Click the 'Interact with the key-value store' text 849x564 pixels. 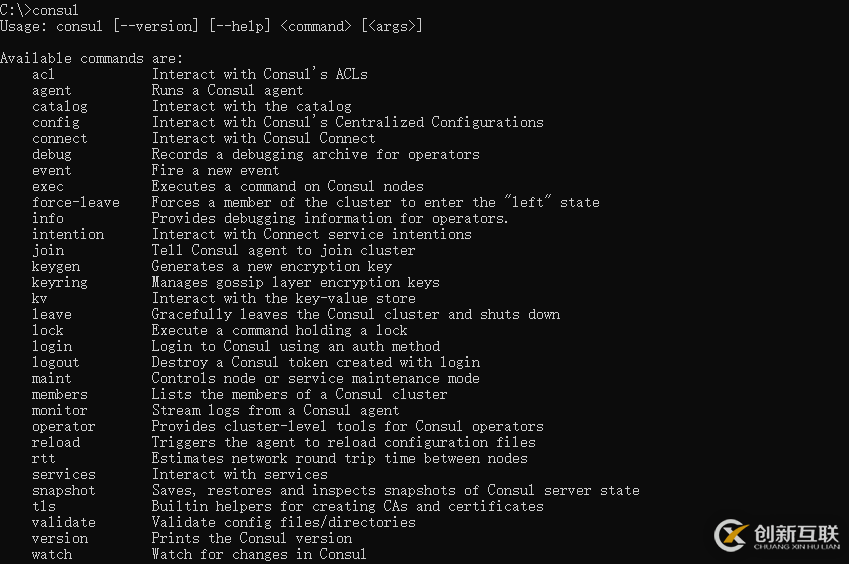(x=284, y=298)
